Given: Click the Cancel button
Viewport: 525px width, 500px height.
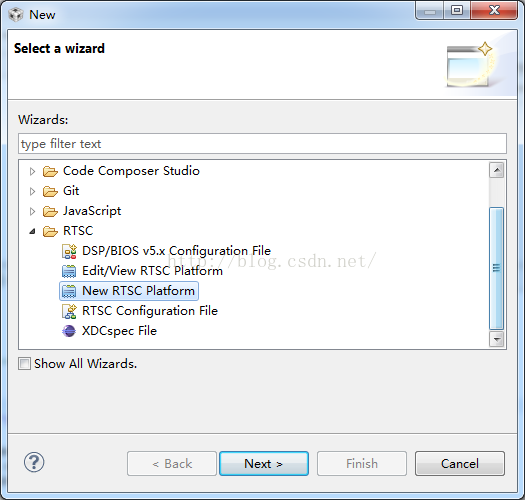Looking at the screenshot, I should point(460,463).
